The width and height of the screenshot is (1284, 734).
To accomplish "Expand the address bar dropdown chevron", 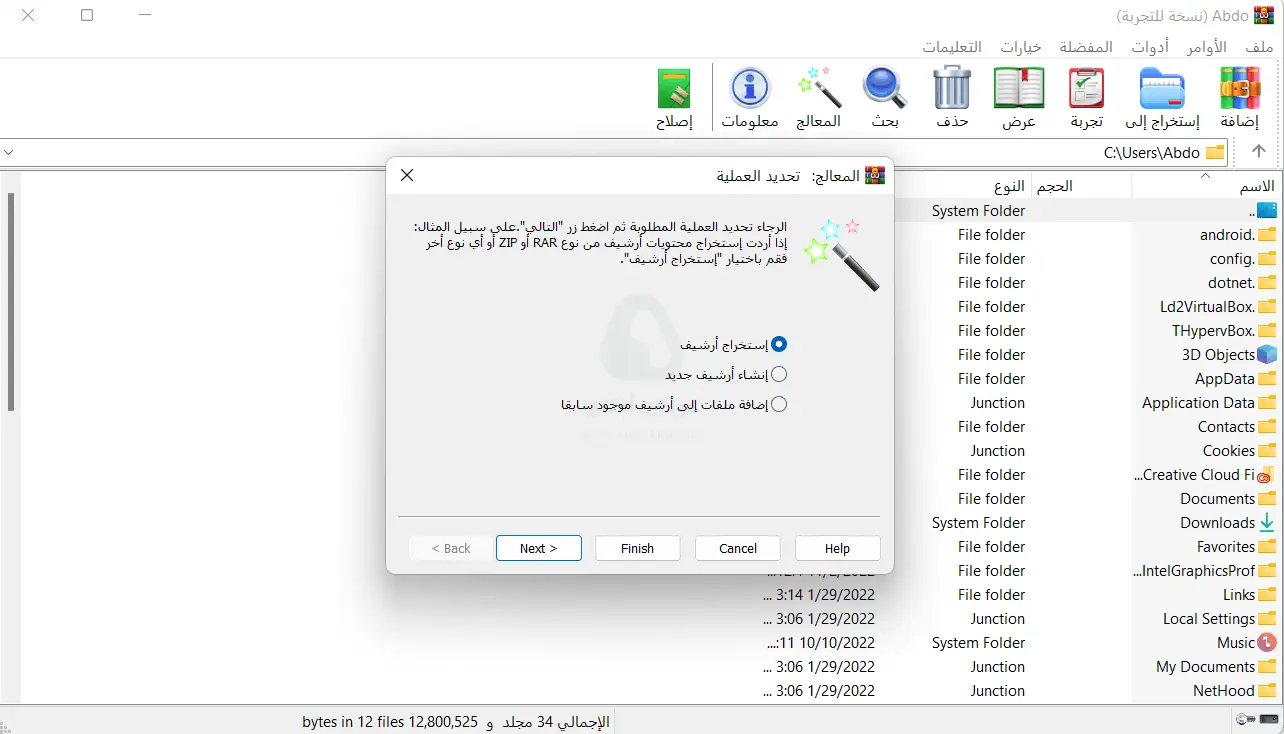I will 10,152.
